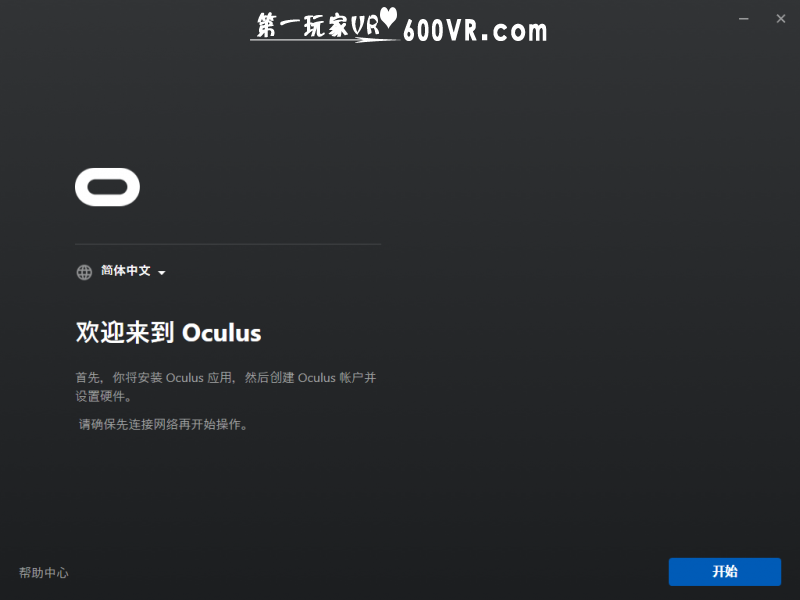This screenshot has width=800, height=600.
Task: Click the bold word Oculus in heading
Action: point(221,333)
